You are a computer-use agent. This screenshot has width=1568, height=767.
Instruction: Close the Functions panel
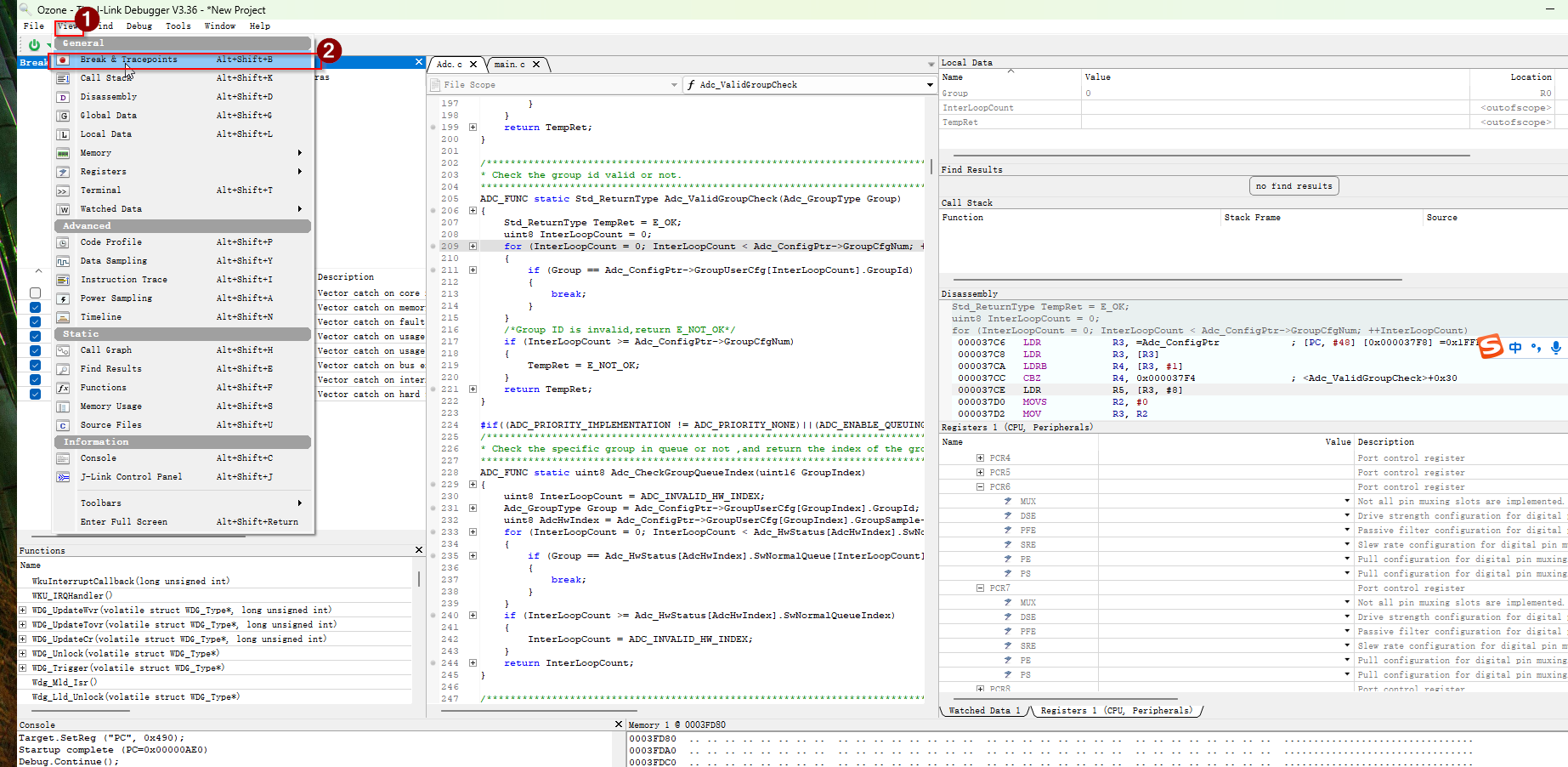click(418, 550)
